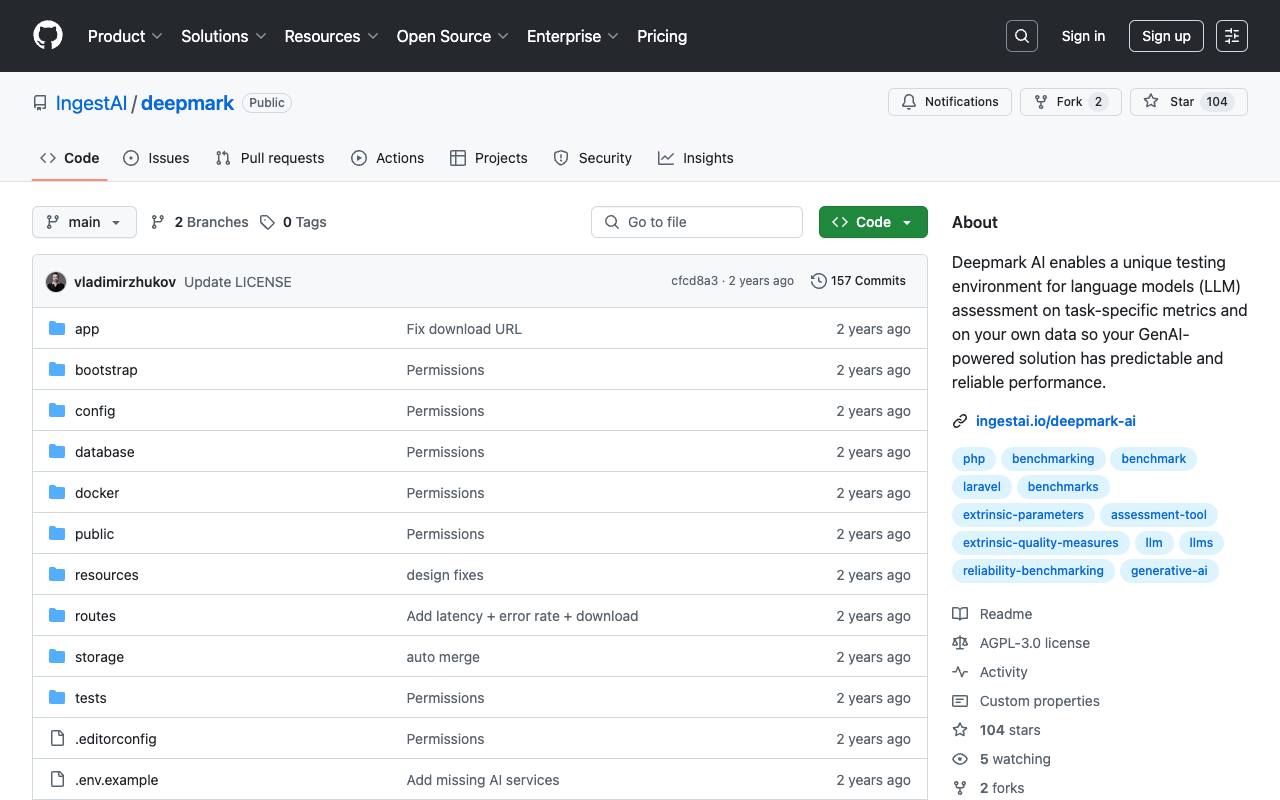Screen dimensions: 1280x800
Task: Select the reliability-benchmarking topic tag
Action: point(1033,571)
